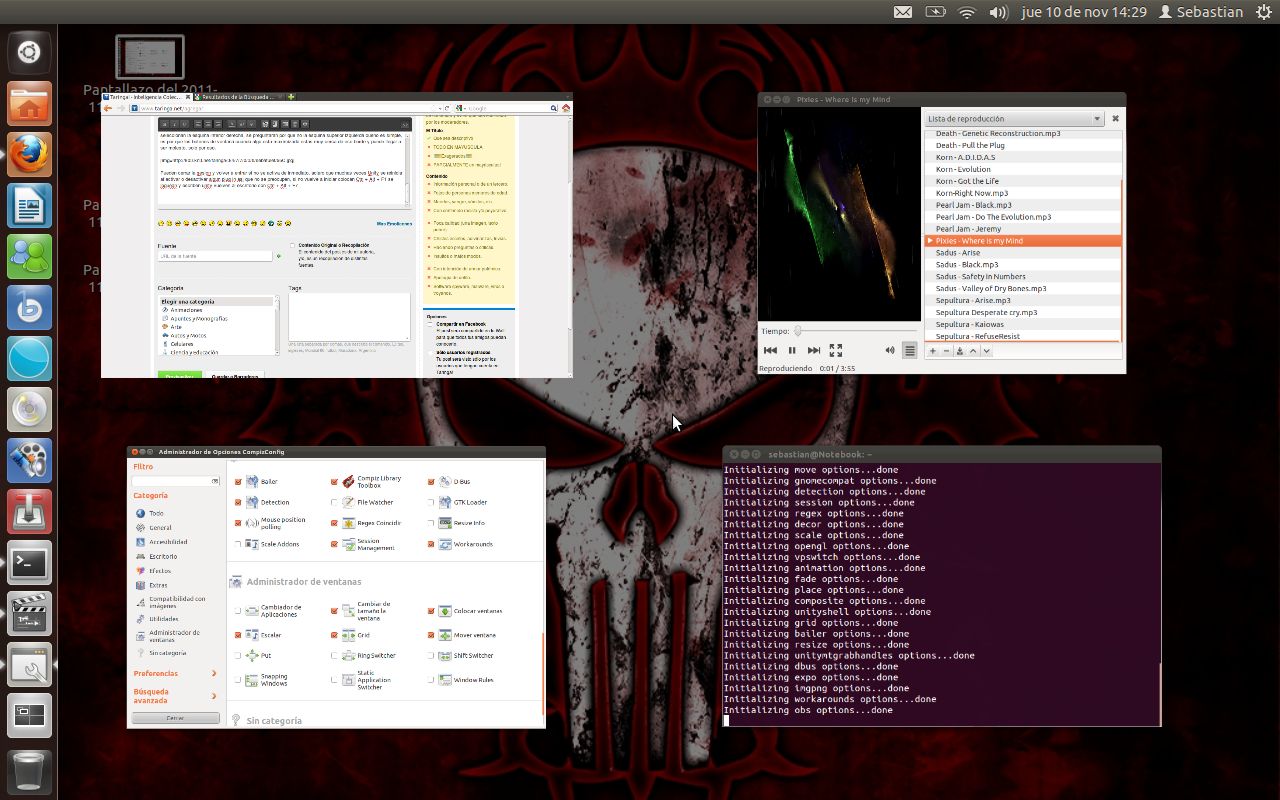Skip to previous track in media player
The width and height of the screenshot is (1280, 800).
coord(770,350)
